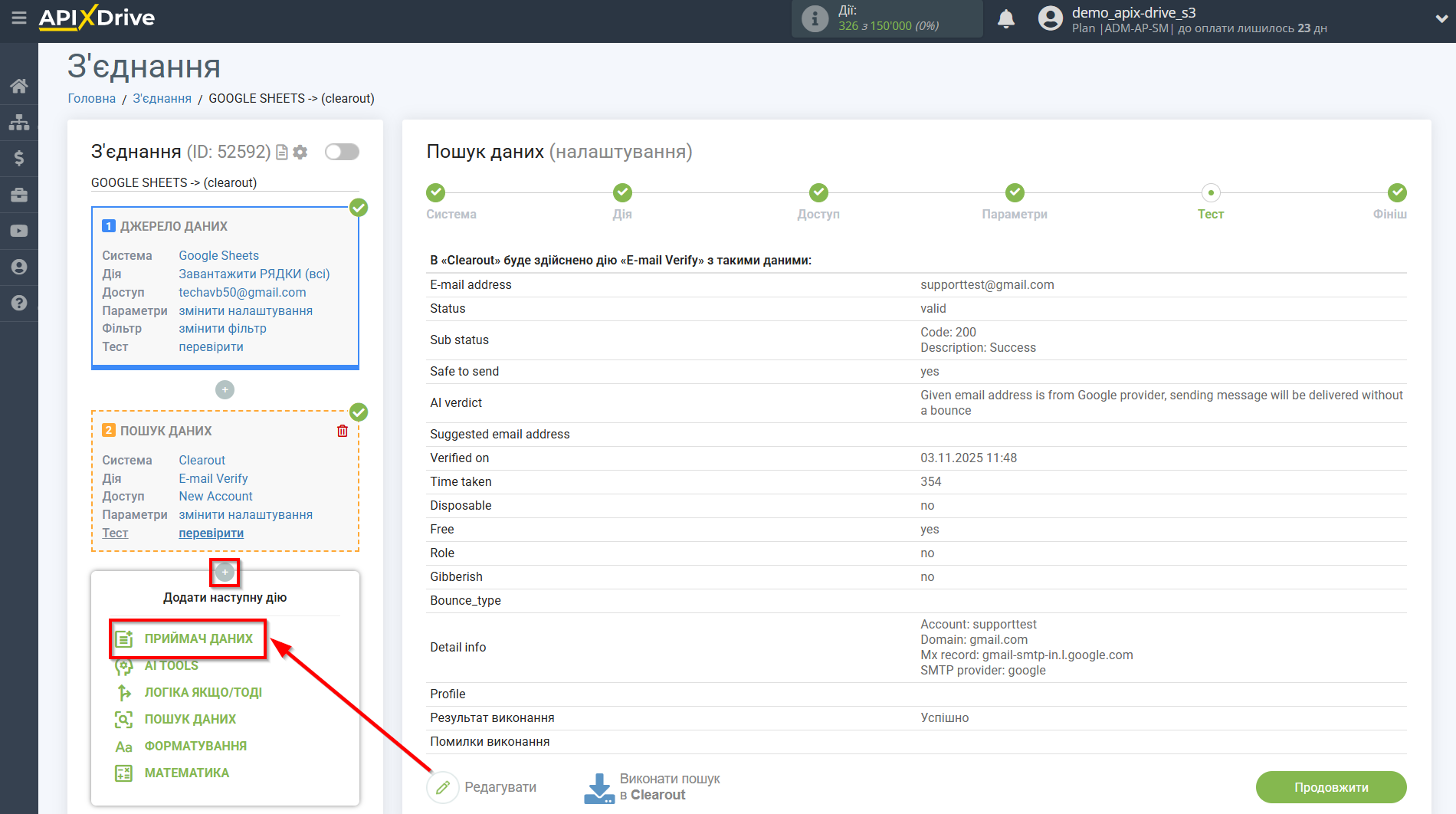Open the help question mark icon
The height and width of the screenshot is (814, 1456).
19,304
